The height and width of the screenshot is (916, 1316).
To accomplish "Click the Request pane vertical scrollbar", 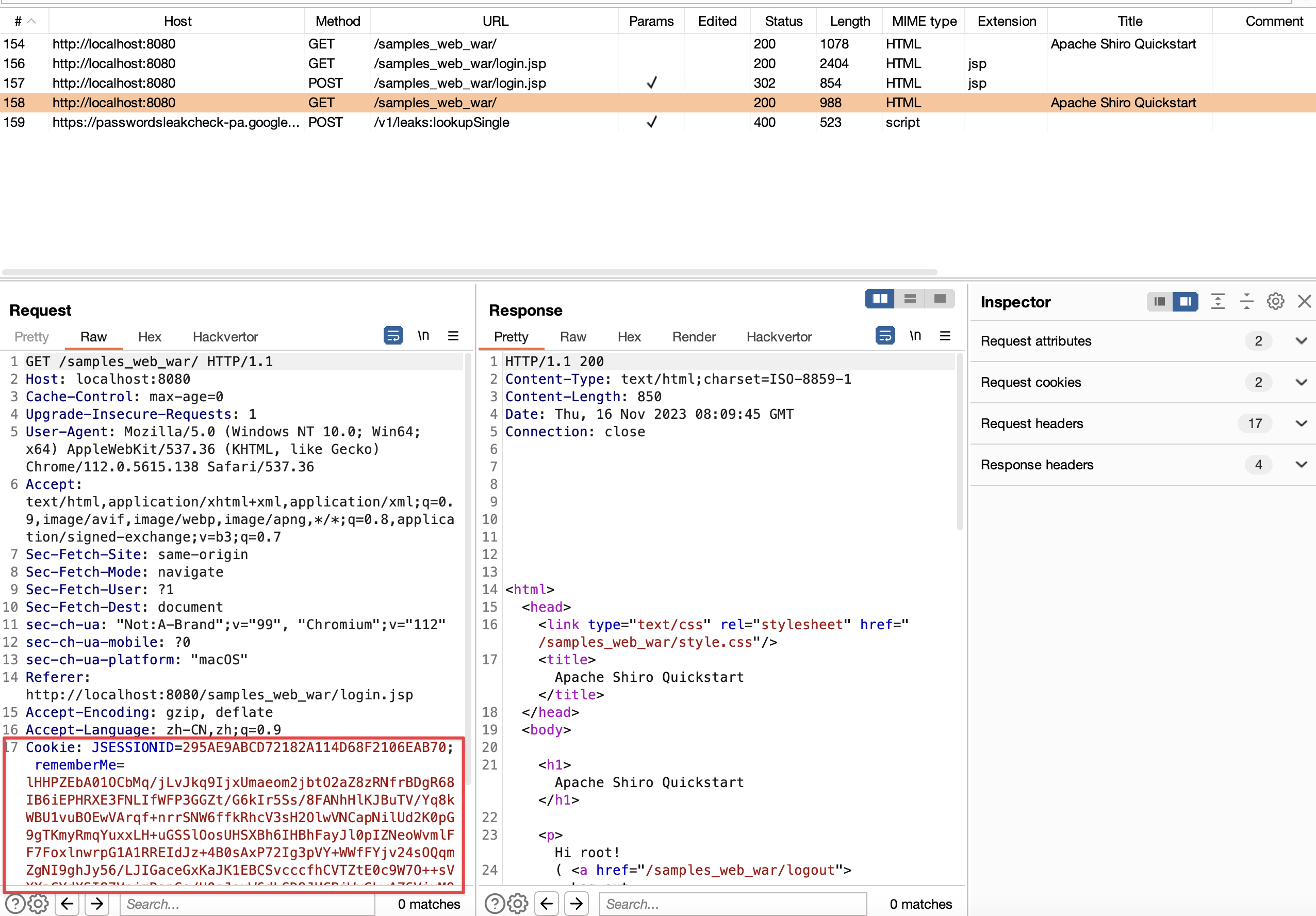I will (x=468, y=568).
